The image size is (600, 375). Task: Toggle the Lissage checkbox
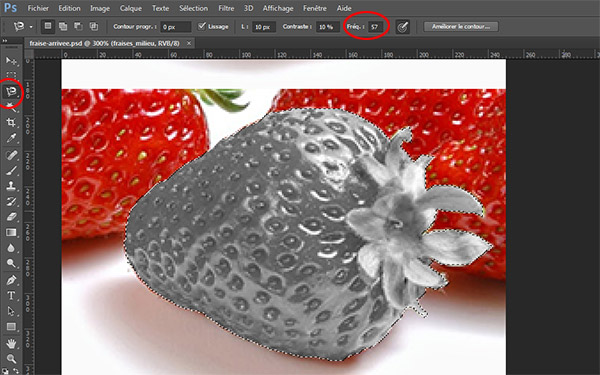[x=201, y=26]
